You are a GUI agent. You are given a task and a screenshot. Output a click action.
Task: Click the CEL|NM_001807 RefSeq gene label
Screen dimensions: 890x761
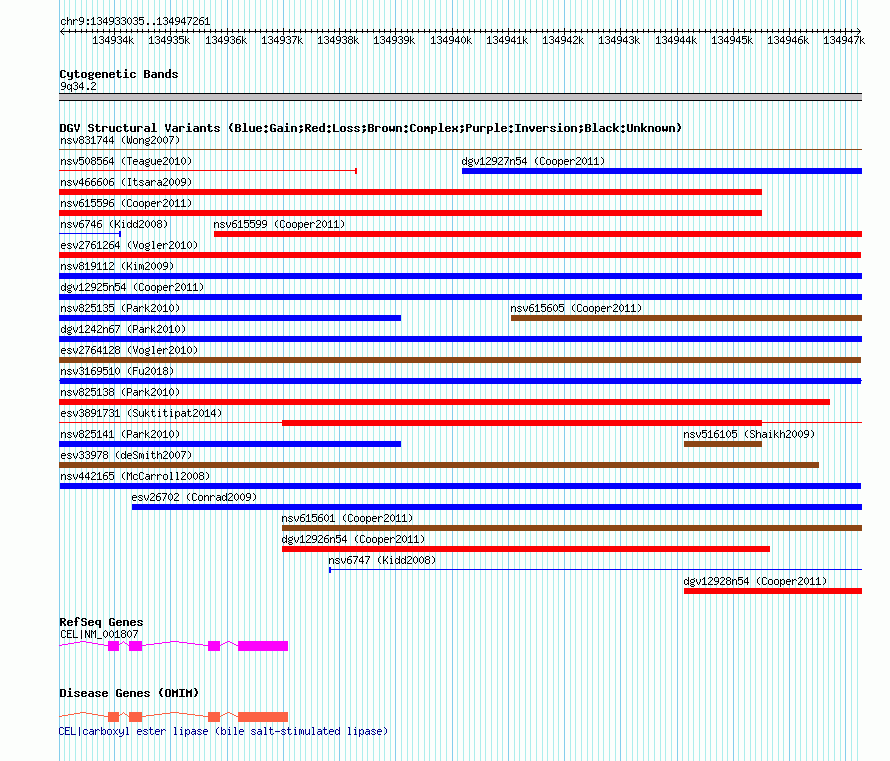pyautogui.click(x=99, y=634)
